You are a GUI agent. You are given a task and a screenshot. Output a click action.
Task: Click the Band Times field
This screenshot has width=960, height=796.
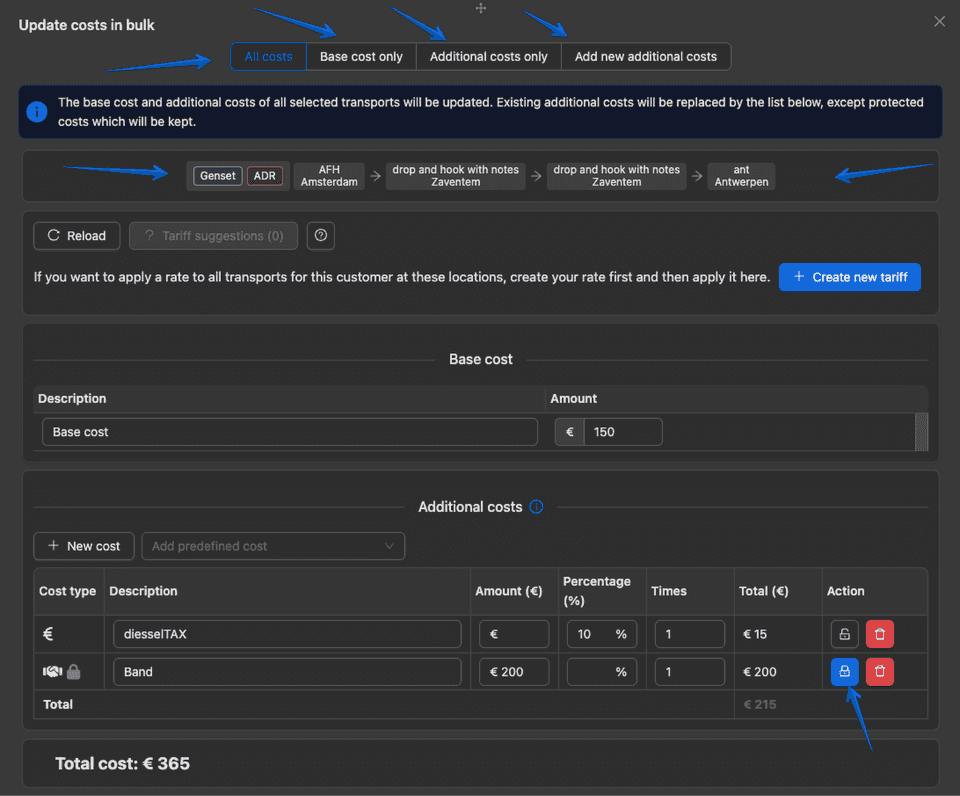(690, 672)
